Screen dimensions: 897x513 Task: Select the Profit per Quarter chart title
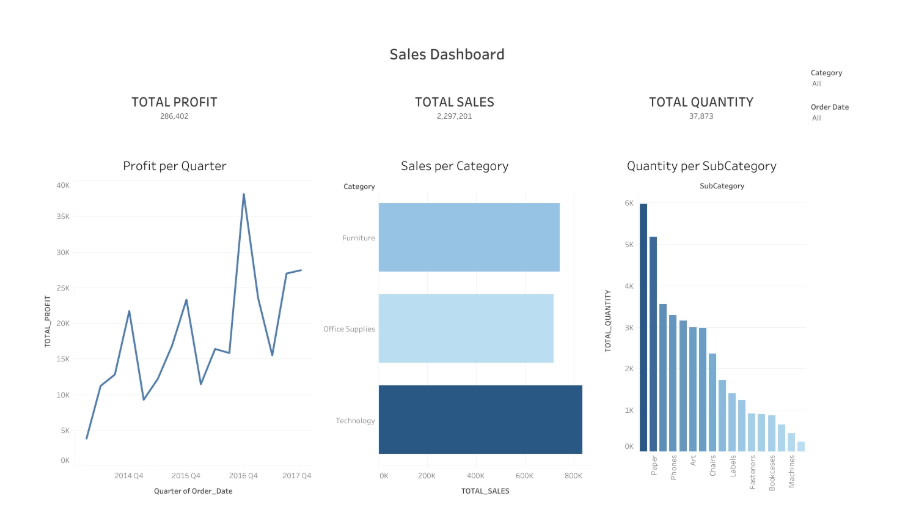coord(174,166)
